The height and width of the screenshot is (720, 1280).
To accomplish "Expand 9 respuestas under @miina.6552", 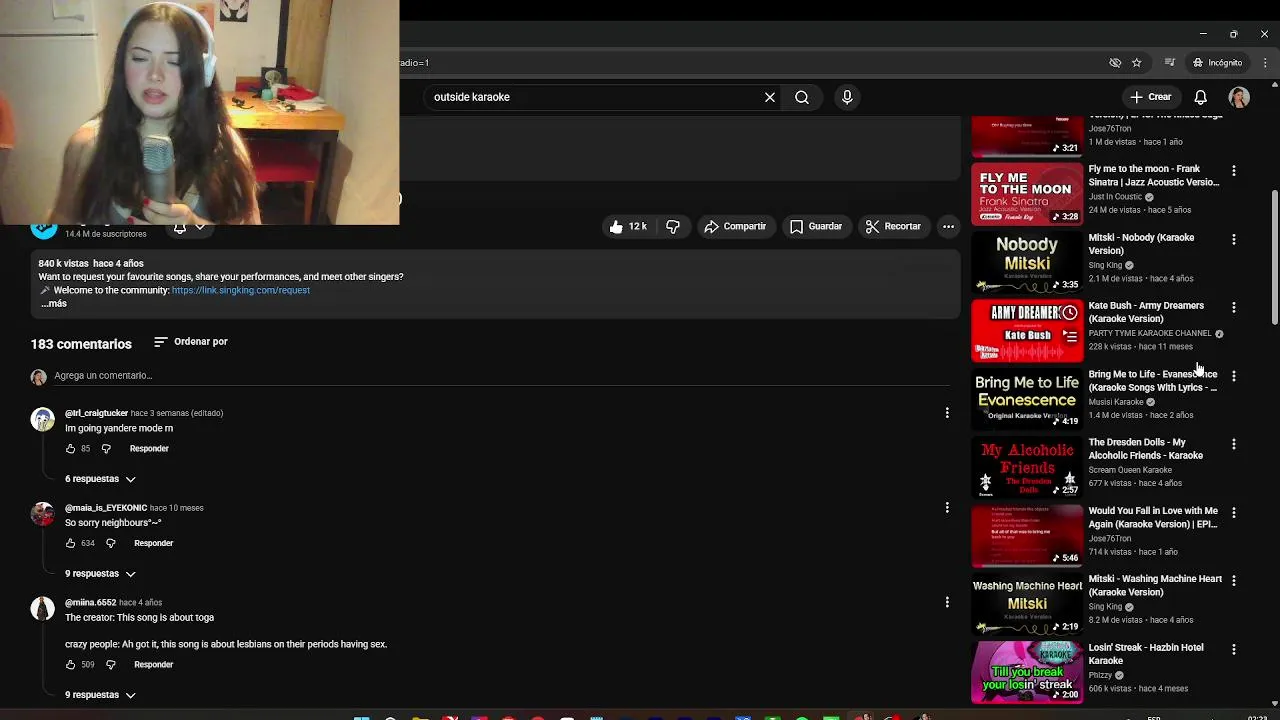I will tap(100, 695).
